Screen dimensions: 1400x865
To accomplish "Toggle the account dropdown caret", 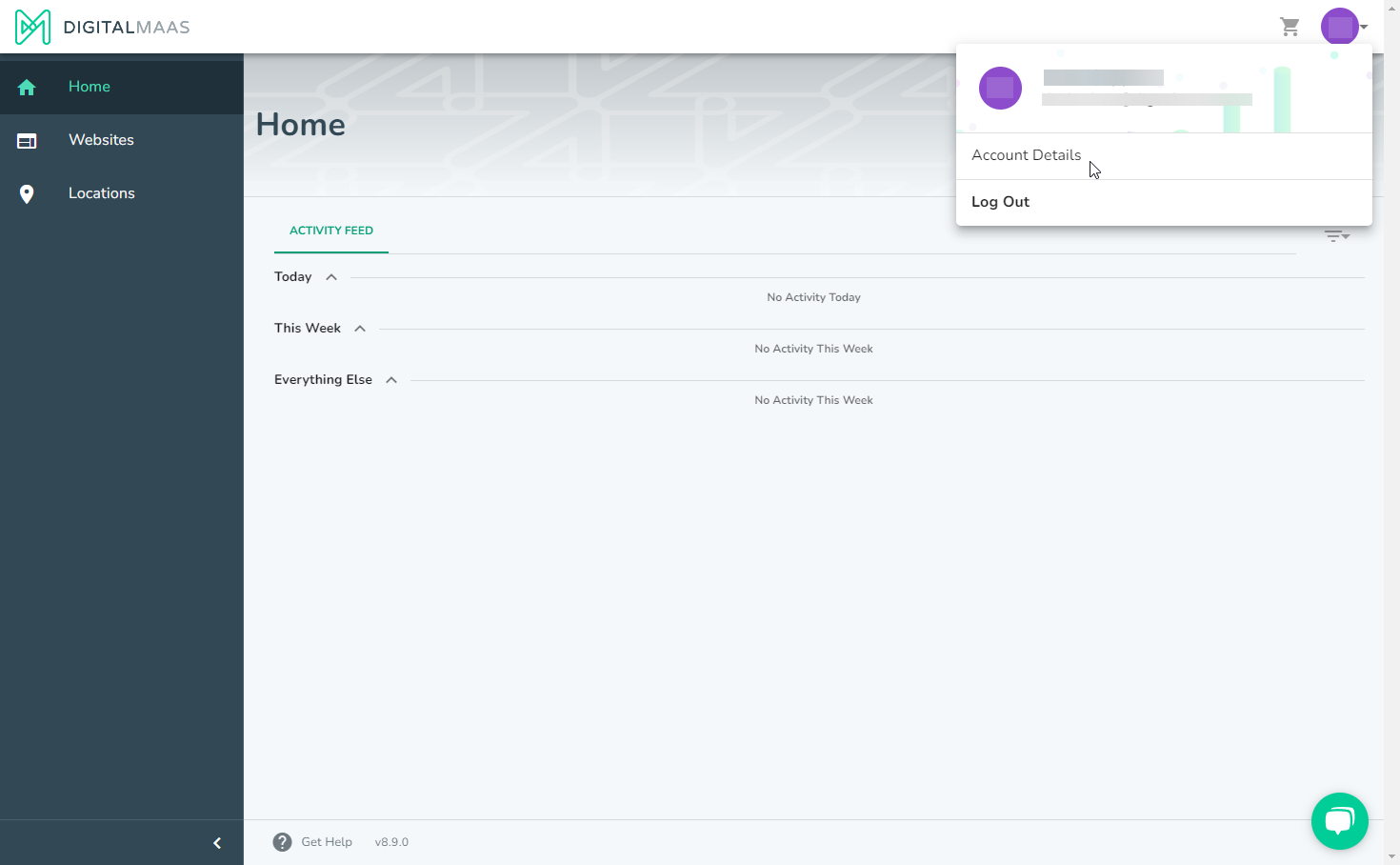I will click(1365, 27).
